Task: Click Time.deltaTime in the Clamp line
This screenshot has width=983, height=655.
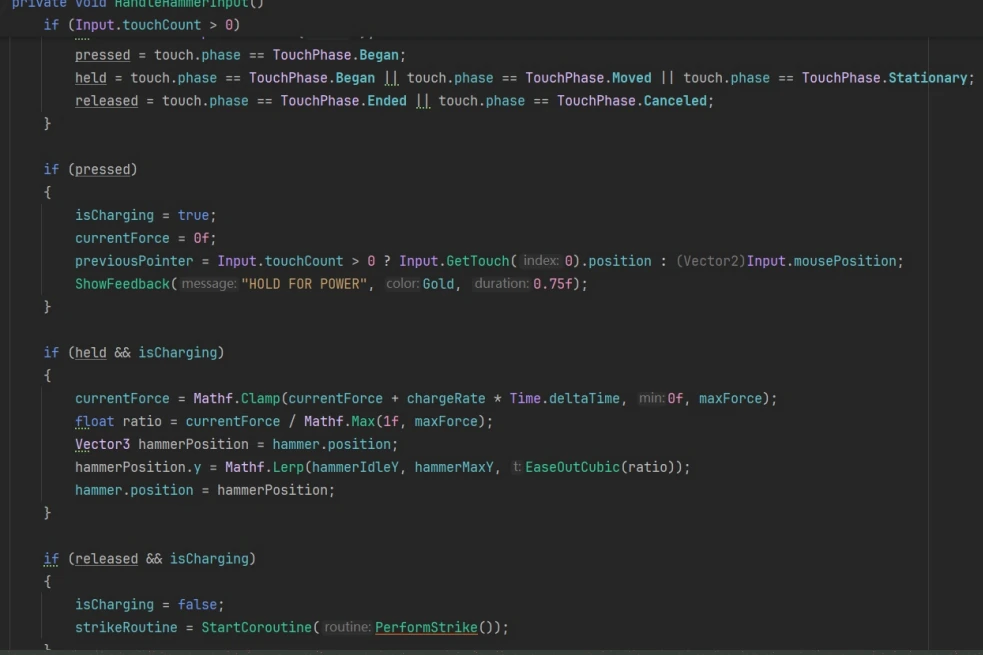Action: click(564, 399)
